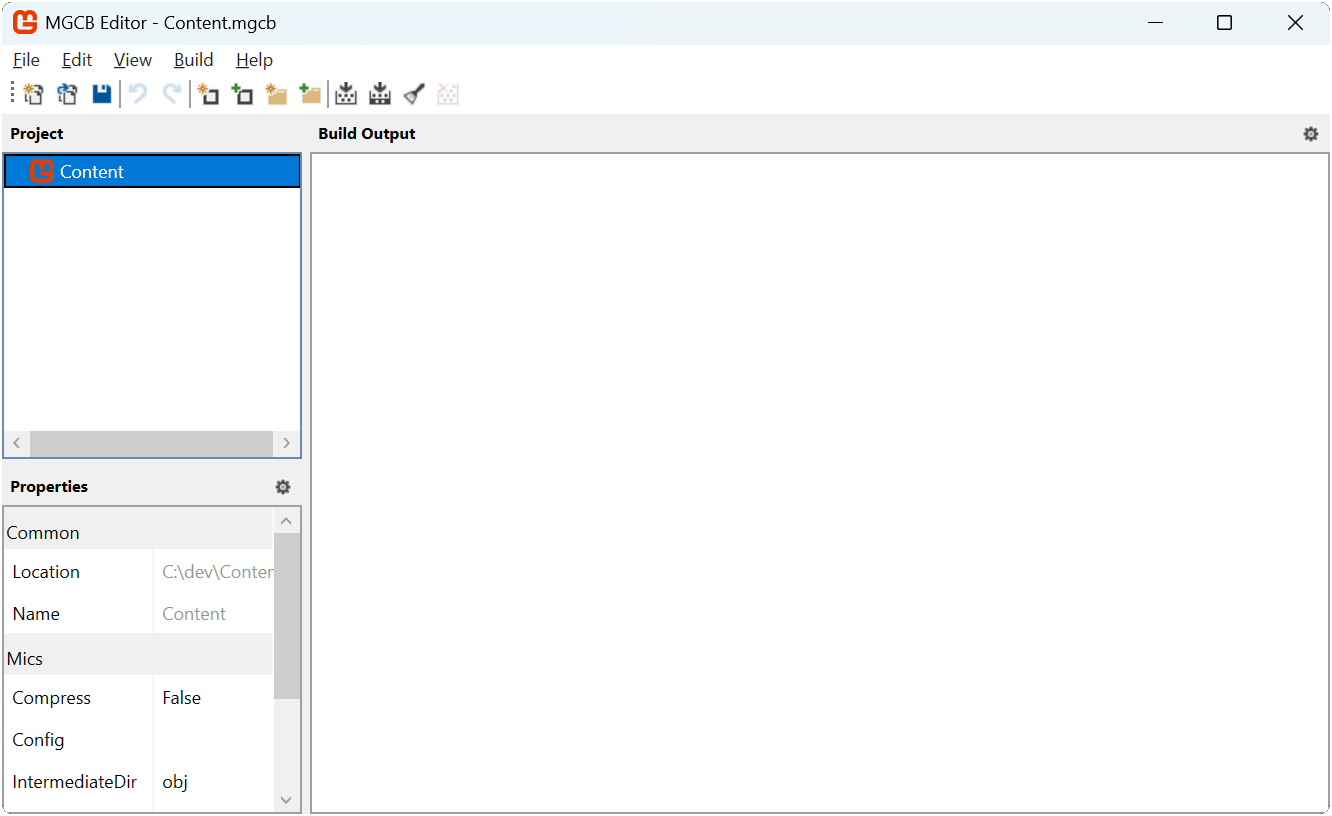Click the Build toolbar icon
1332x816 pixels.
tap(346, 94)
